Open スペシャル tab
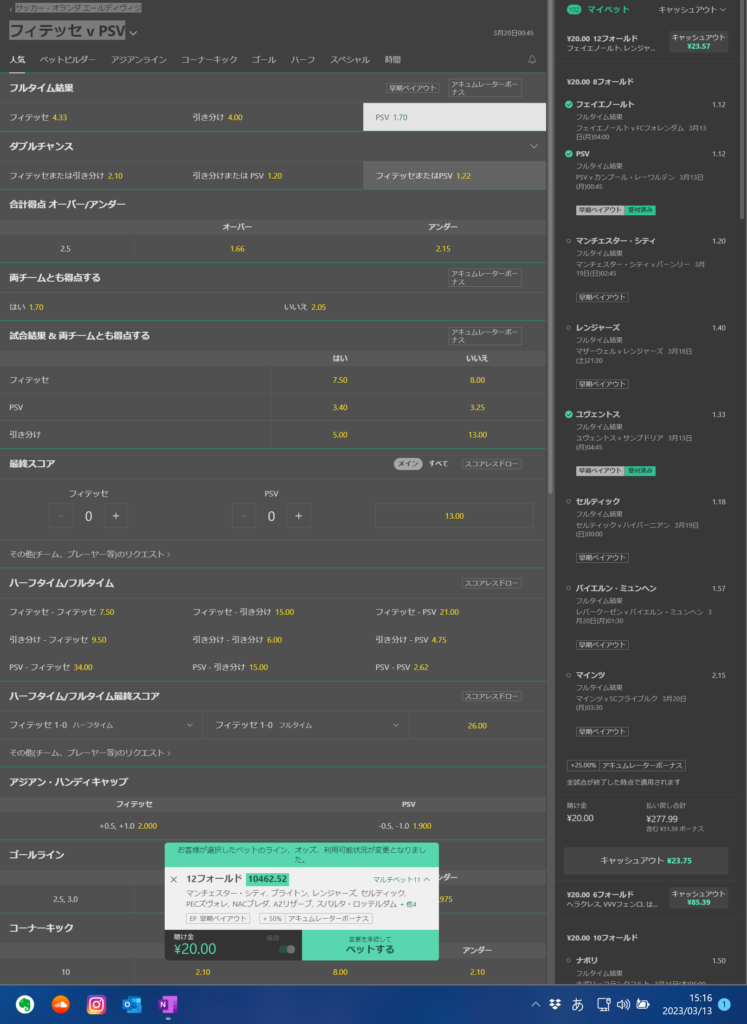747x1024 pixels. point(349,59)
